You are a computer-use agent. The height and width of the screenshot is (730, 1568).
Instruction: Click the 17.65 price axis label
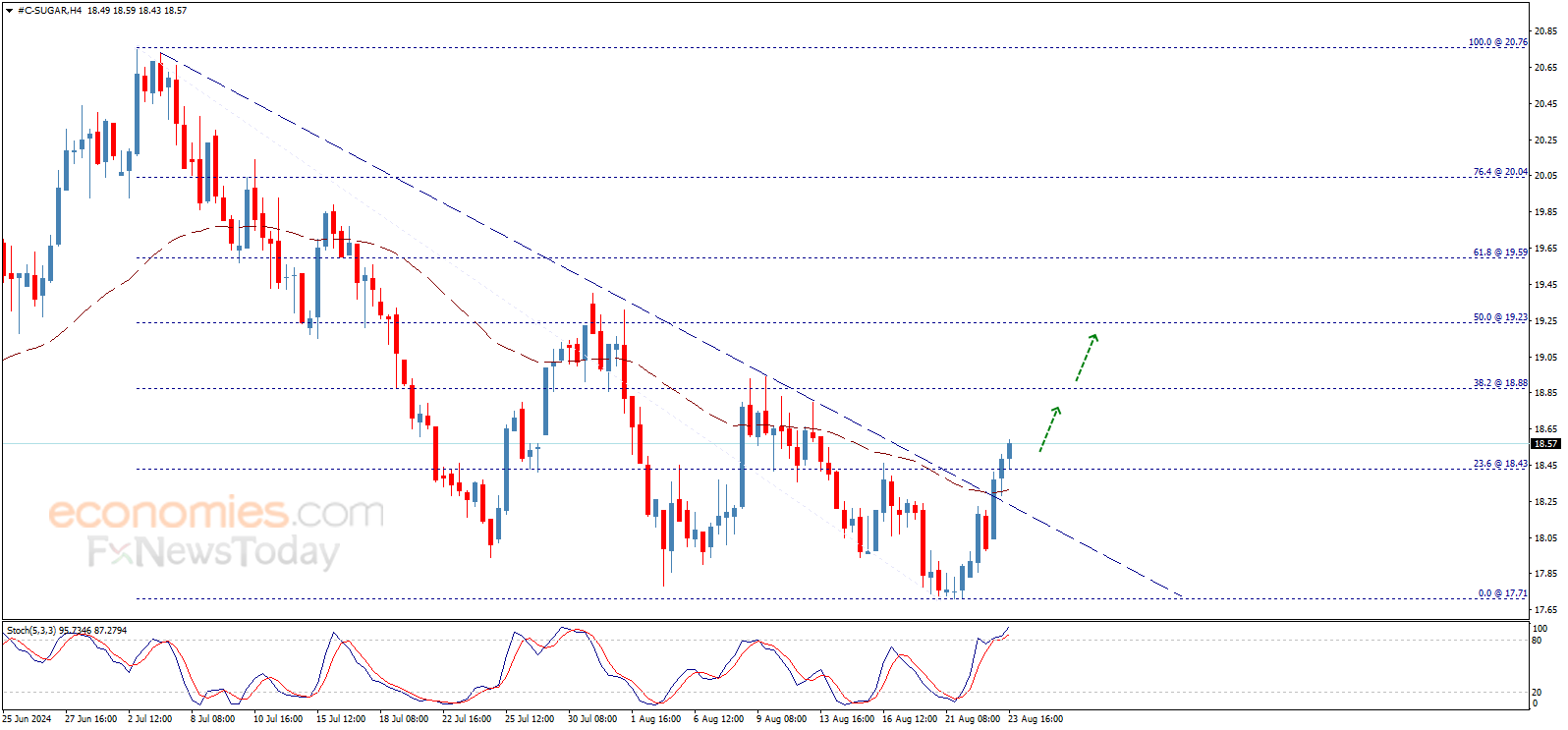click(x=1545, y=610)
